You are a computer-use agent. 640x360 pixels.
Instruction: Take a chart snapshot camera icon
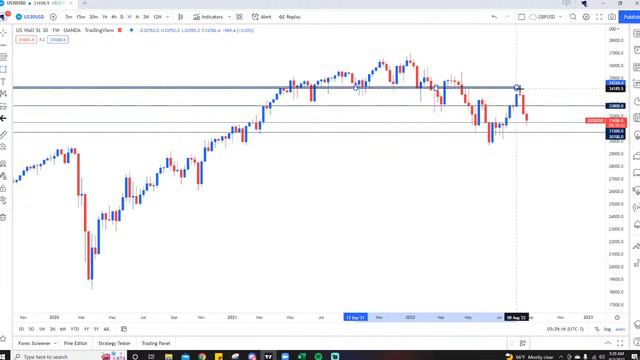coord(611,17)
